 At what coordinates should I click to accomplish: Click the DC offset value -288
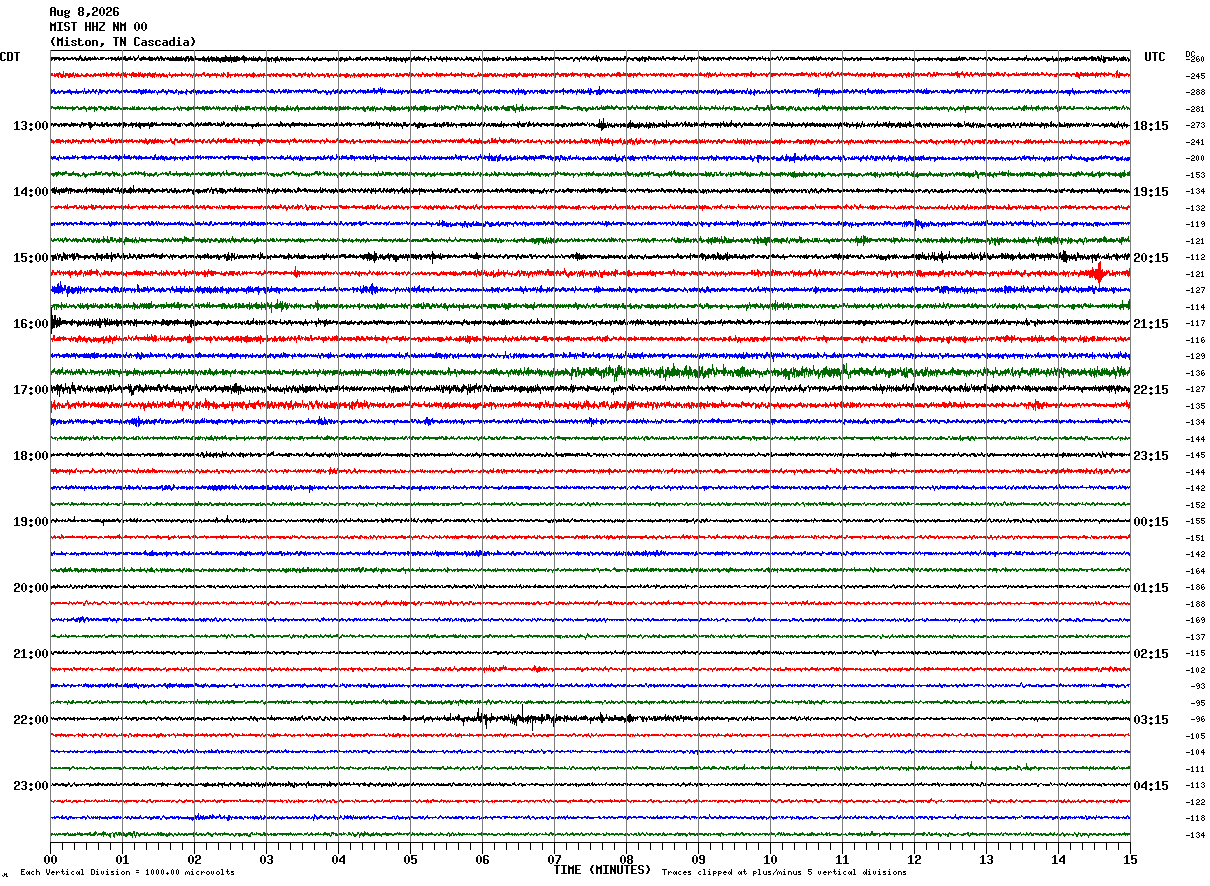pos(1195,92)
